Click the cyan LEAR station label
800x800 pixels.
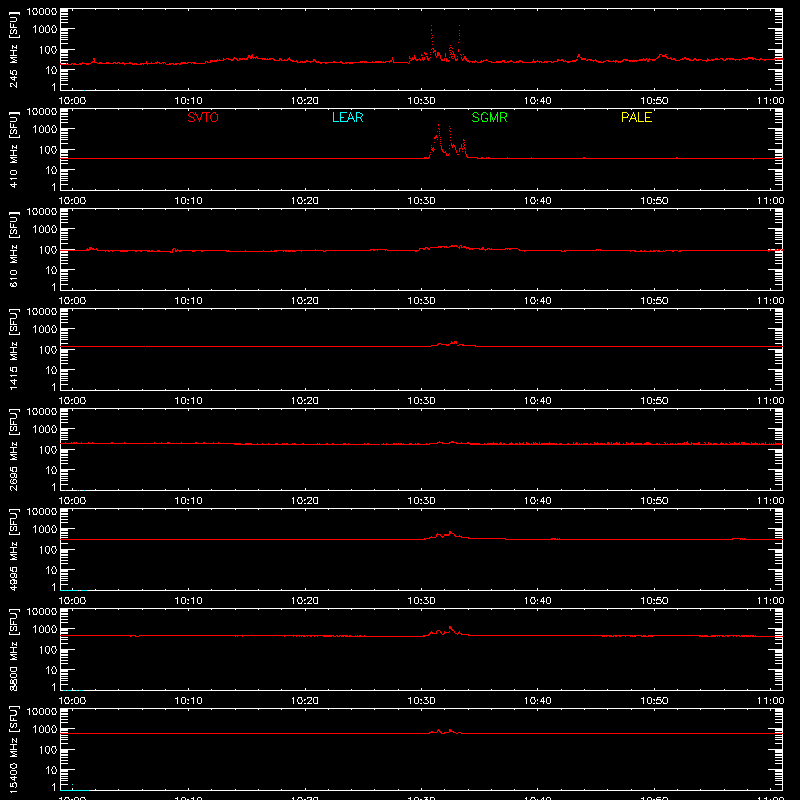347,117
